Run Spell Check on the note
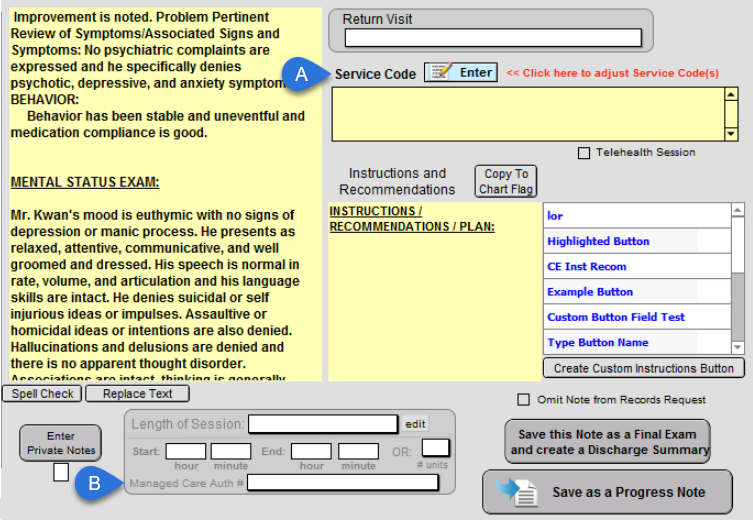753x520 pixels. [43, 394]
